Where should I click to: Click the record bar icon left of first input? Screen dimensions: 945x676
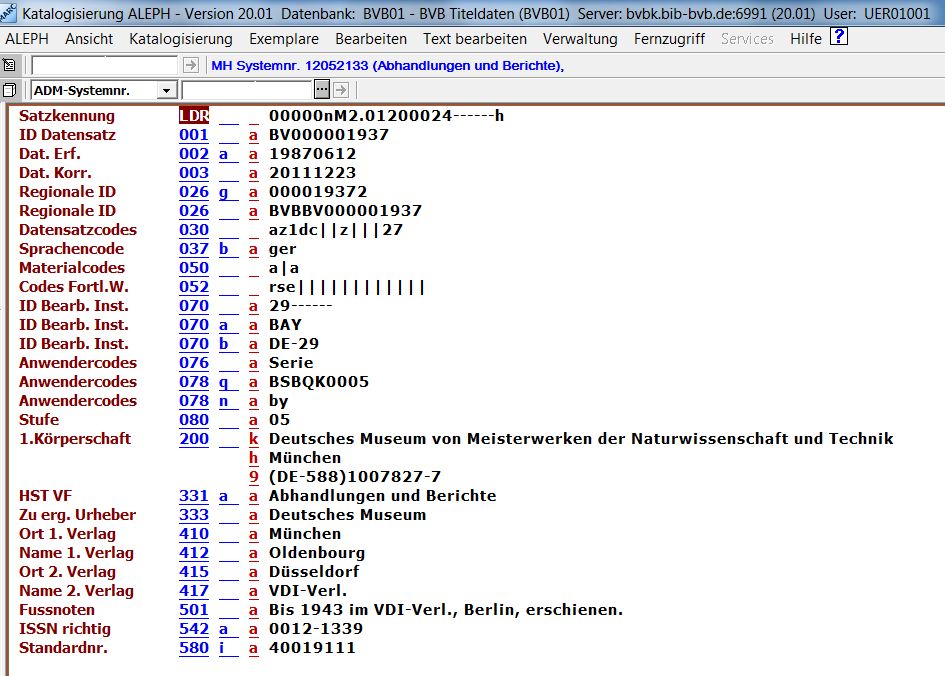[10, 65]
